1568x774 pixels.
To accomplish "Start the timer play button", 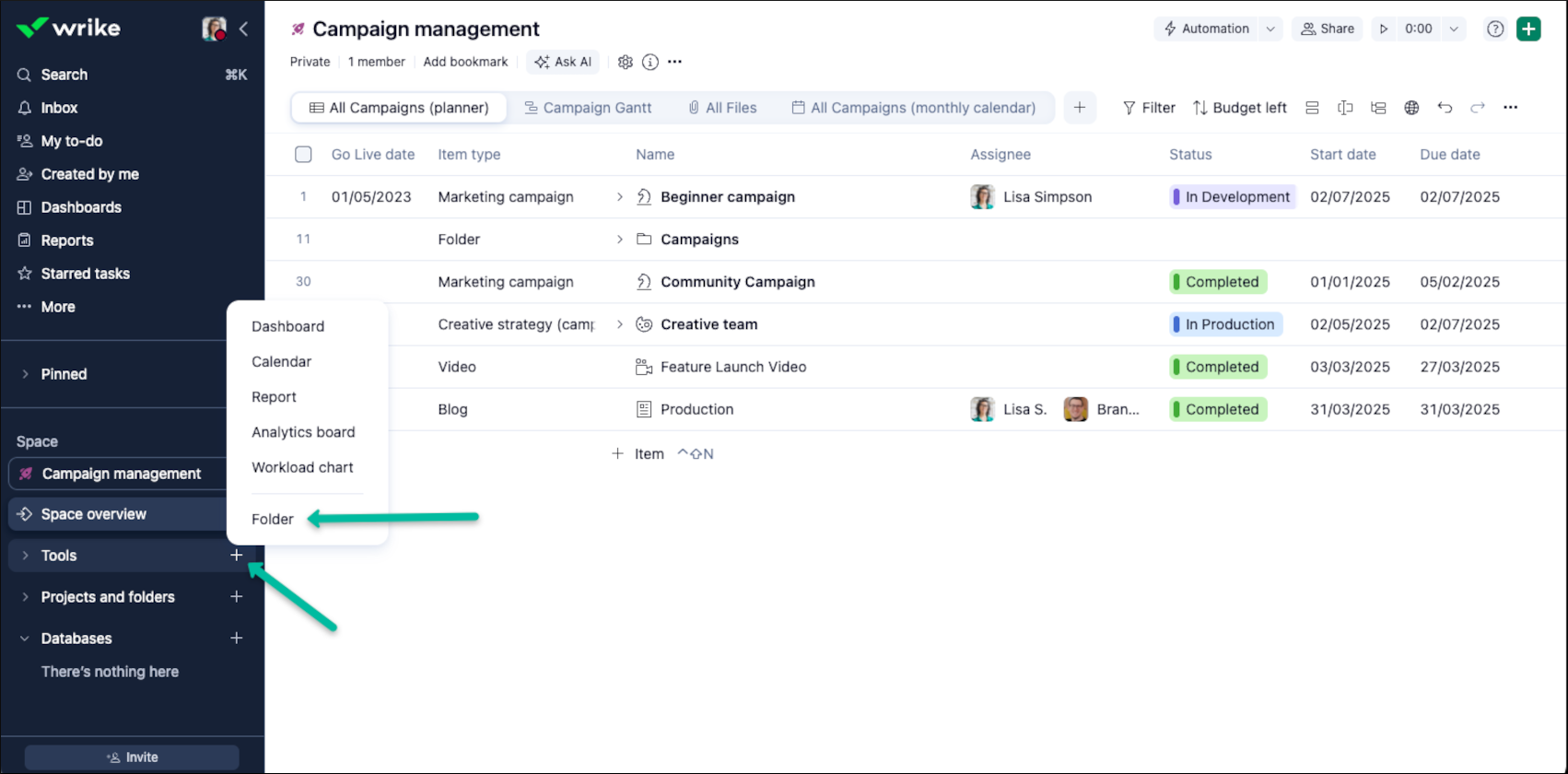I will pyautogui.click(x=1384, y=29).
